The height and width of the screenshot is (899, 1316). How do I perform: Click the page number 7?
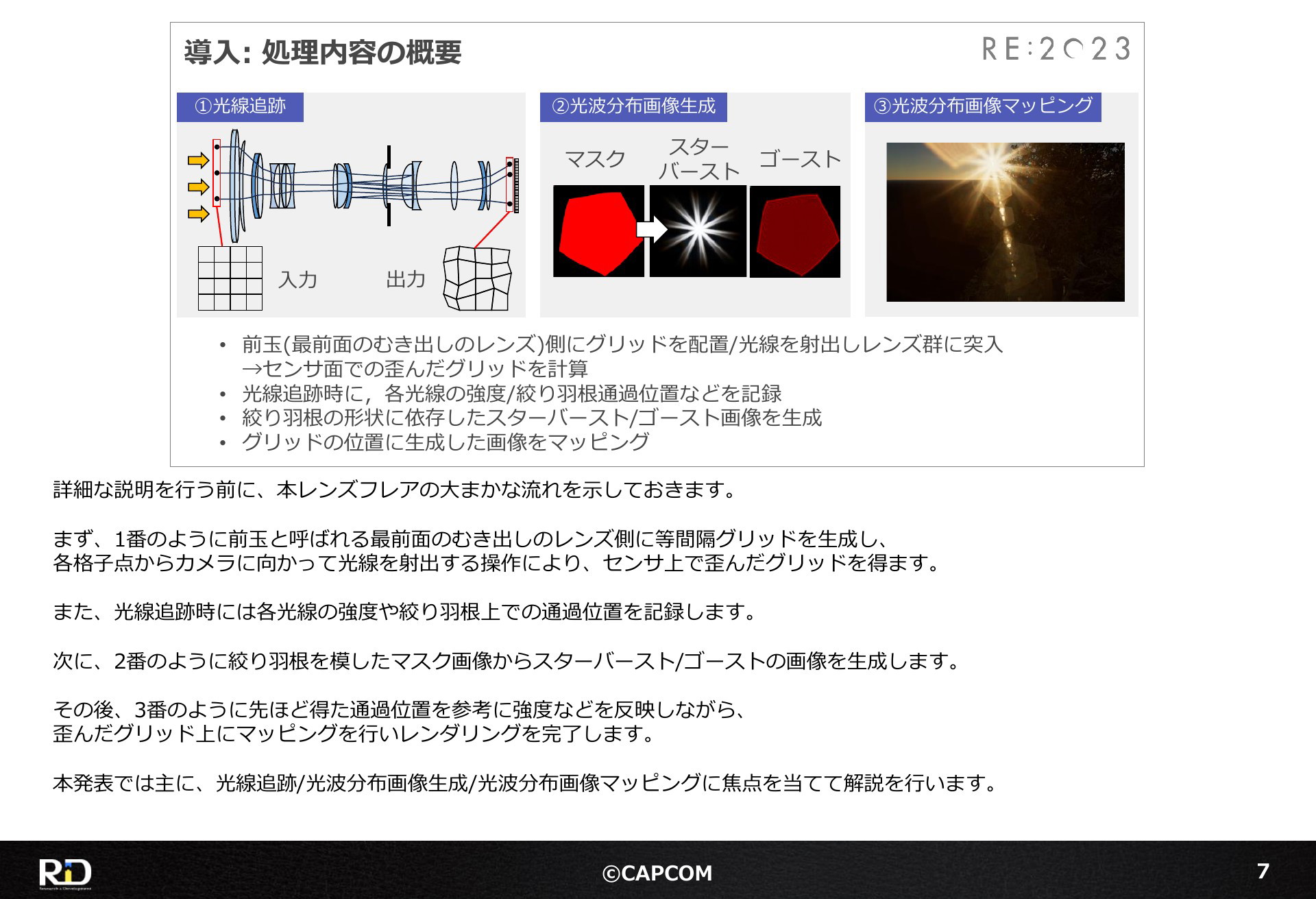(1263, 871)
